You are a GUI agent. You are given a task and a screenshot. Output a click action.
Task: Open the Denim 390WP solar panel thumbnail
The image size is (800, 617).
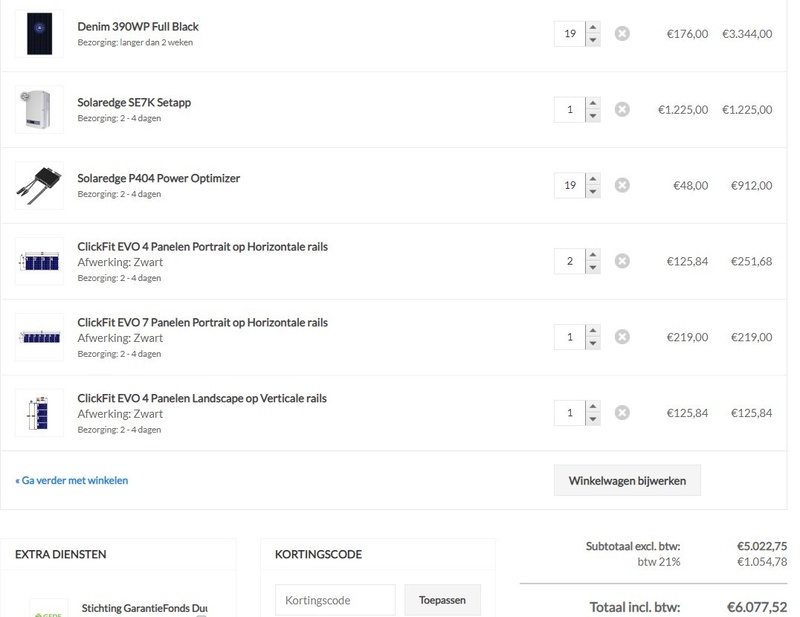coord(40,34)
